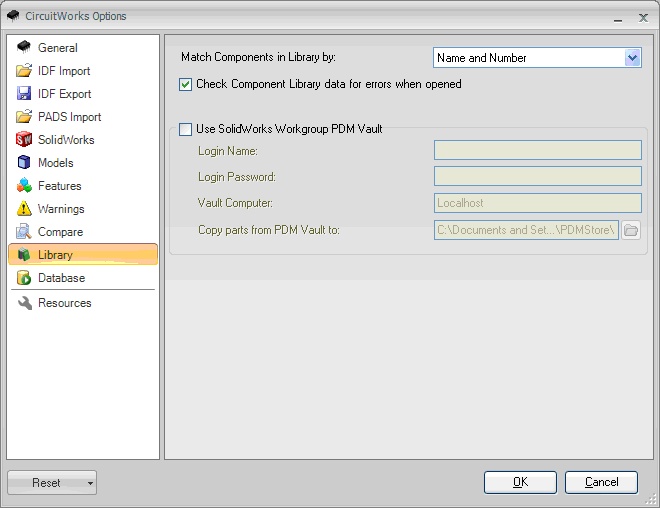Select the IDF Import folder icon
Screen dimensions: 660x508
coord(24,70)
